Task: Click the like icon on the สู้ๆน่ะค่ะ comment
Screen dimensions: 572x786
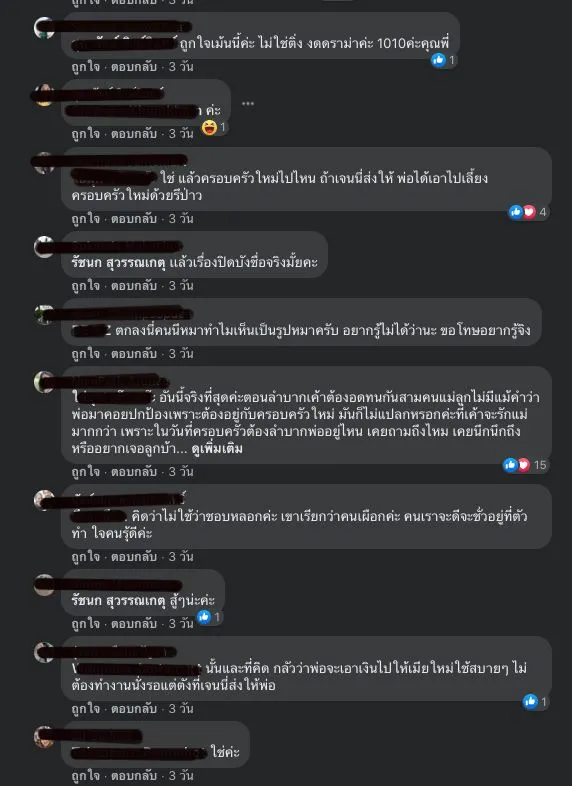Action: (204, 617)
